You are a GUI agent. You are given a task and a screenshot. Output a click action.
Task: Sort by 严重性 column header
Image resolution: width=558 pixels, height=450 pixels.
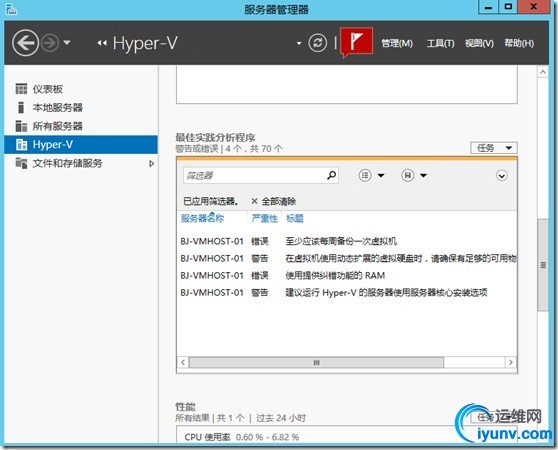point(264,218)
